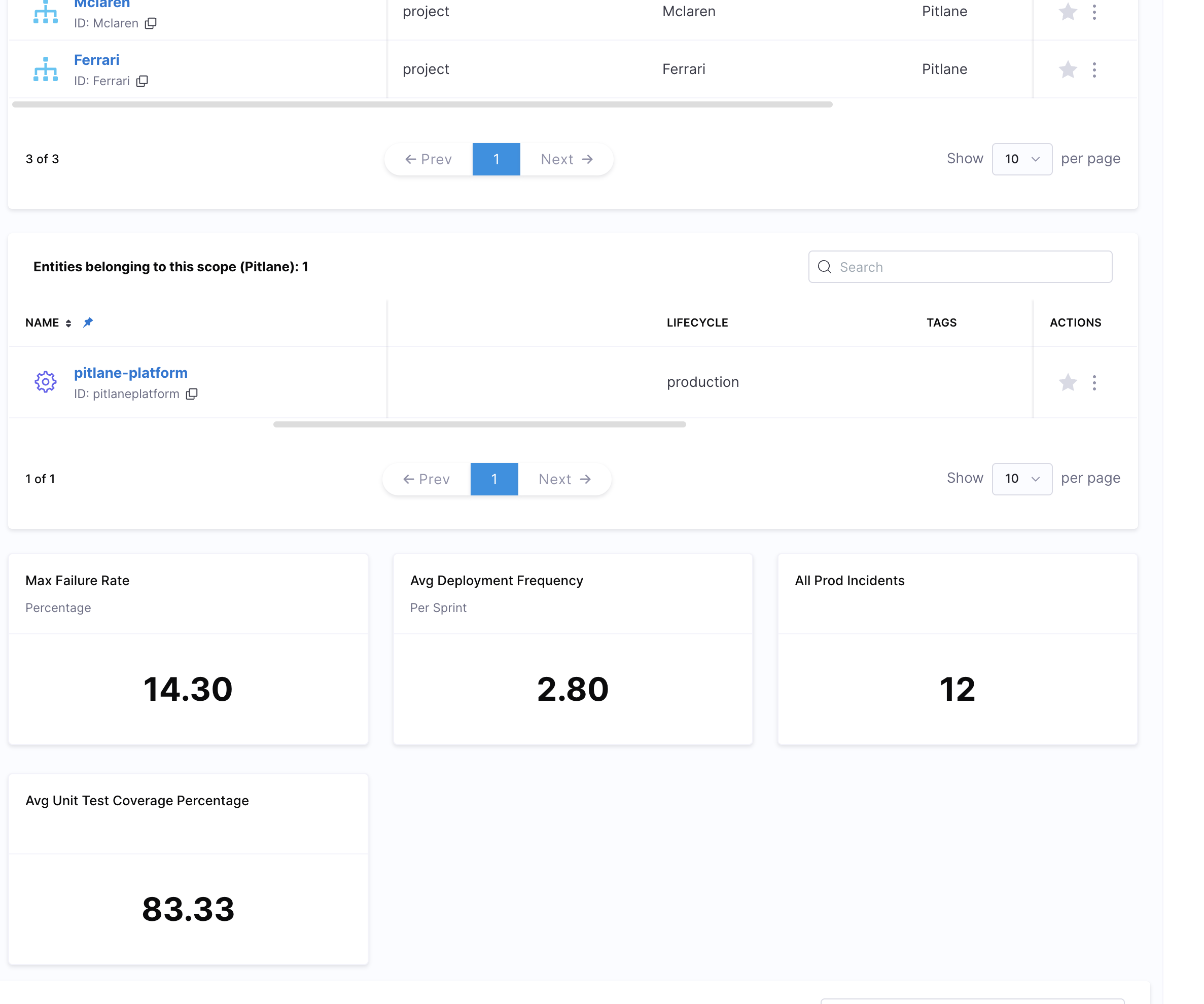Click Next in the upper table pagination
Screen dimensions: 1204x1004
(x=566, y=159)
